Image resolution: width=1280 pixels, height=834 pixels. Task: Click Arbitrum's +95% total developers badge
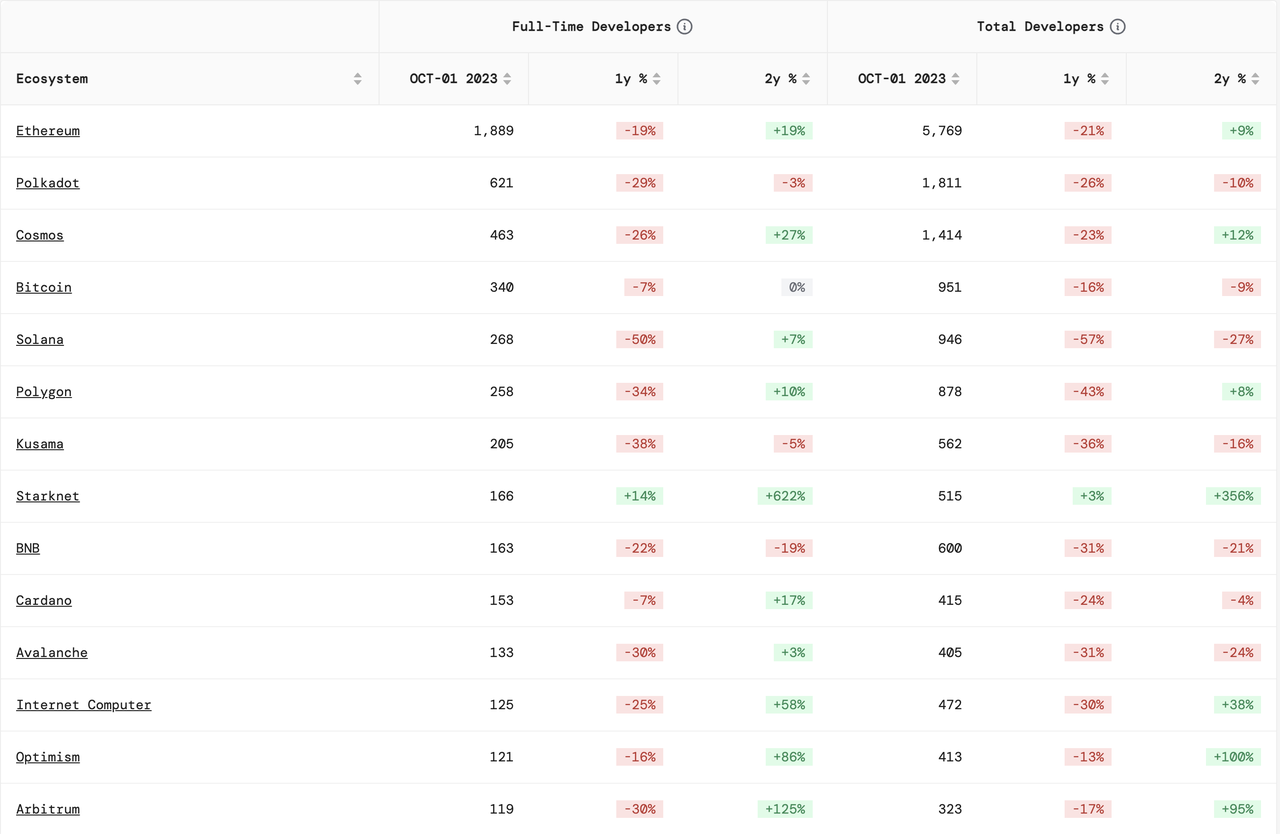coord(1237,809)
